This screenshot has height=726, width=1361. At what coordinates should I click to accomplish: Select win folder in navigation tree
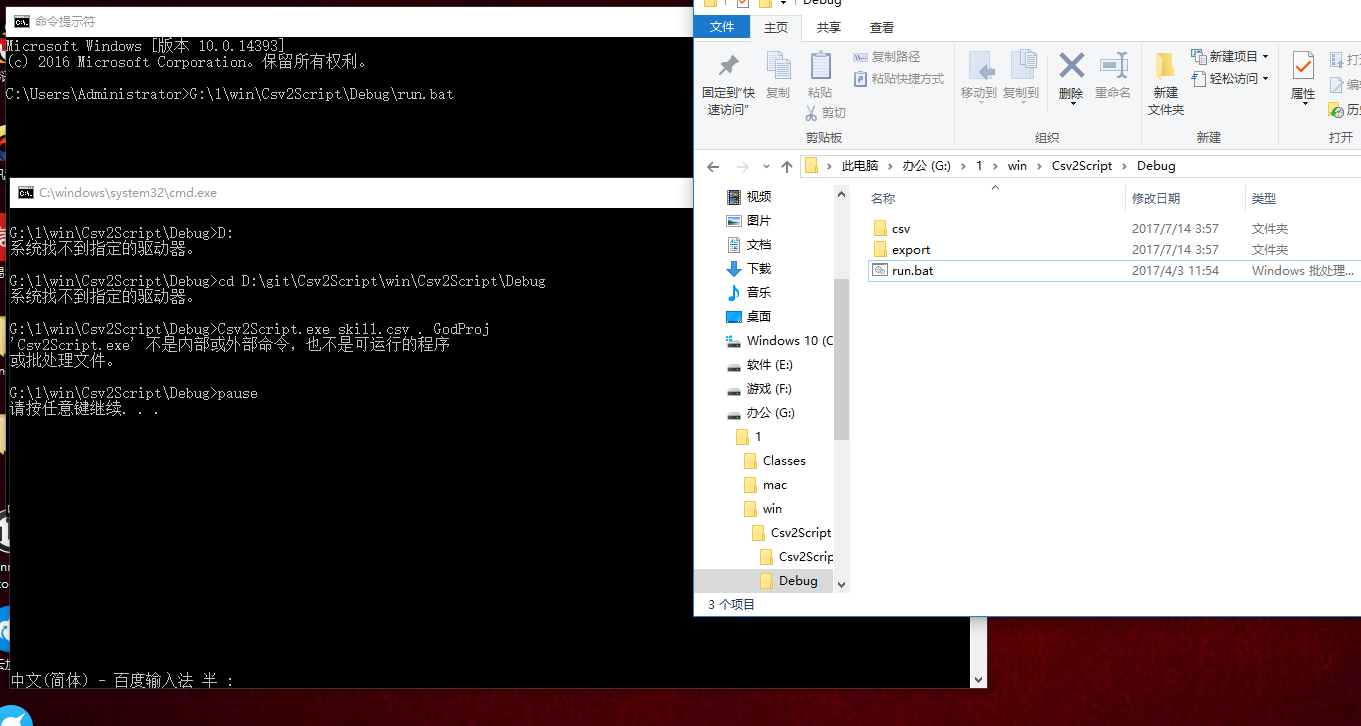772,508
